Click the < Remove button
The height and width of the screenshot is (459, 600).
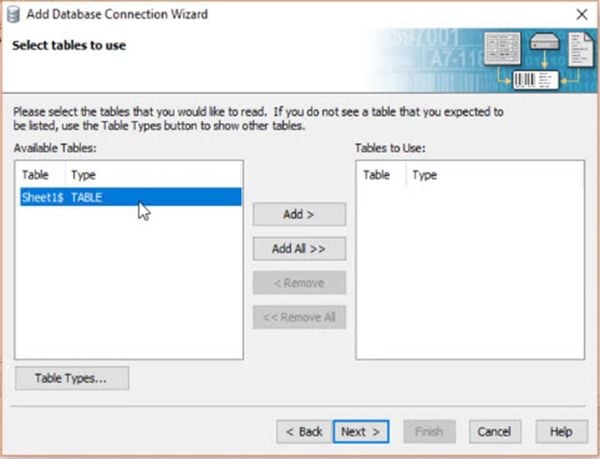pos(299,283)
